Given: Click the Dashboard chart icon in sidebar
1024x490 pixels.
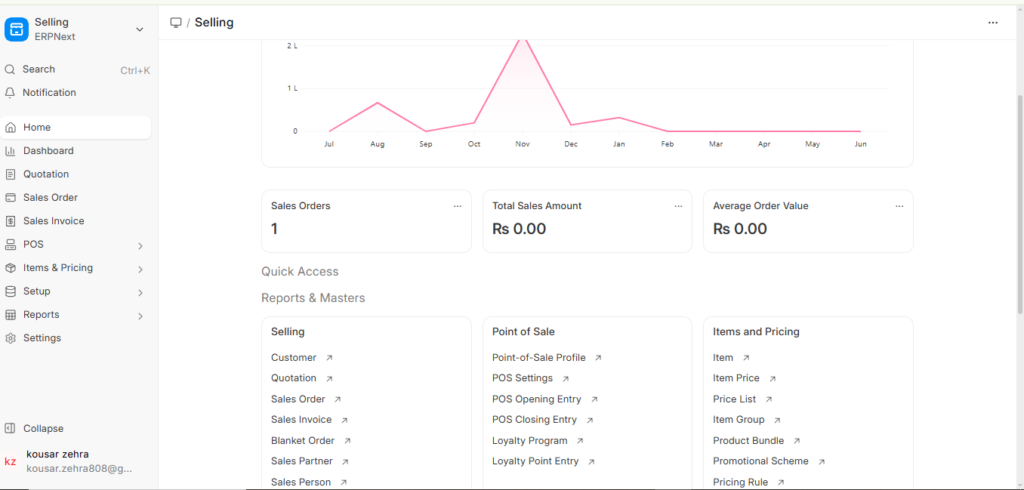Looking at the screenshot, I should click(10, 151).
